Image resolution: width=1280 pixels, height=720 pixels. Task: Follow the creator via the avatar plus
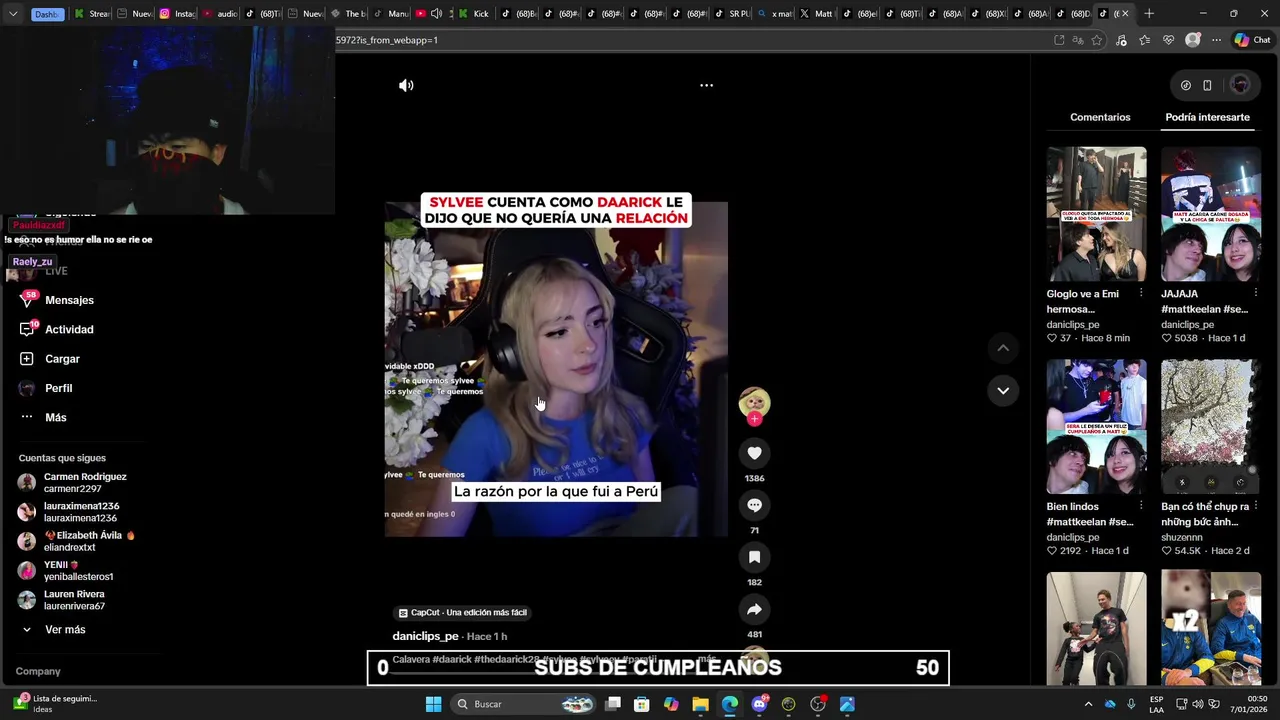[754, 419]
